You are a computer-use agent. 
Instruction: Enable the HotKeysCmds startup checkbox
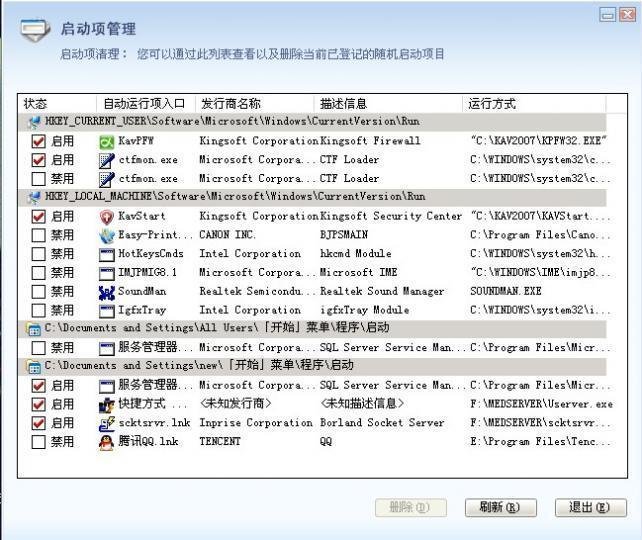(x=38, y=254)
